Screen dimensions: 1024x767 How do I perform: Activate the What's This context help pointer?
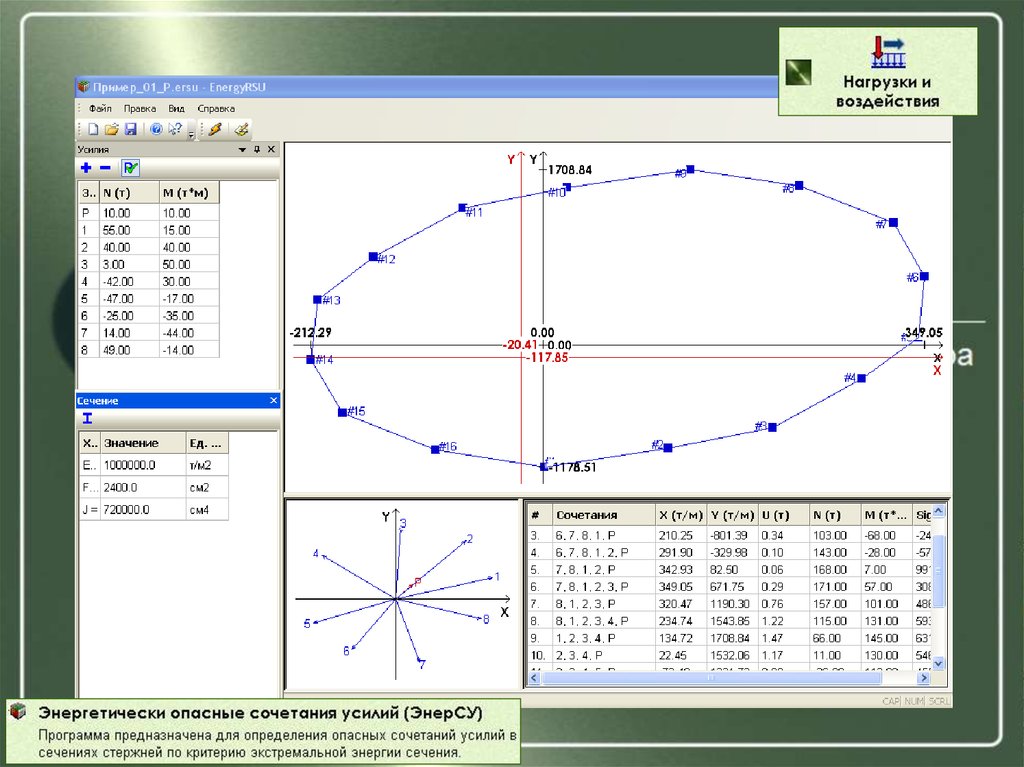(x=175, y=129)
